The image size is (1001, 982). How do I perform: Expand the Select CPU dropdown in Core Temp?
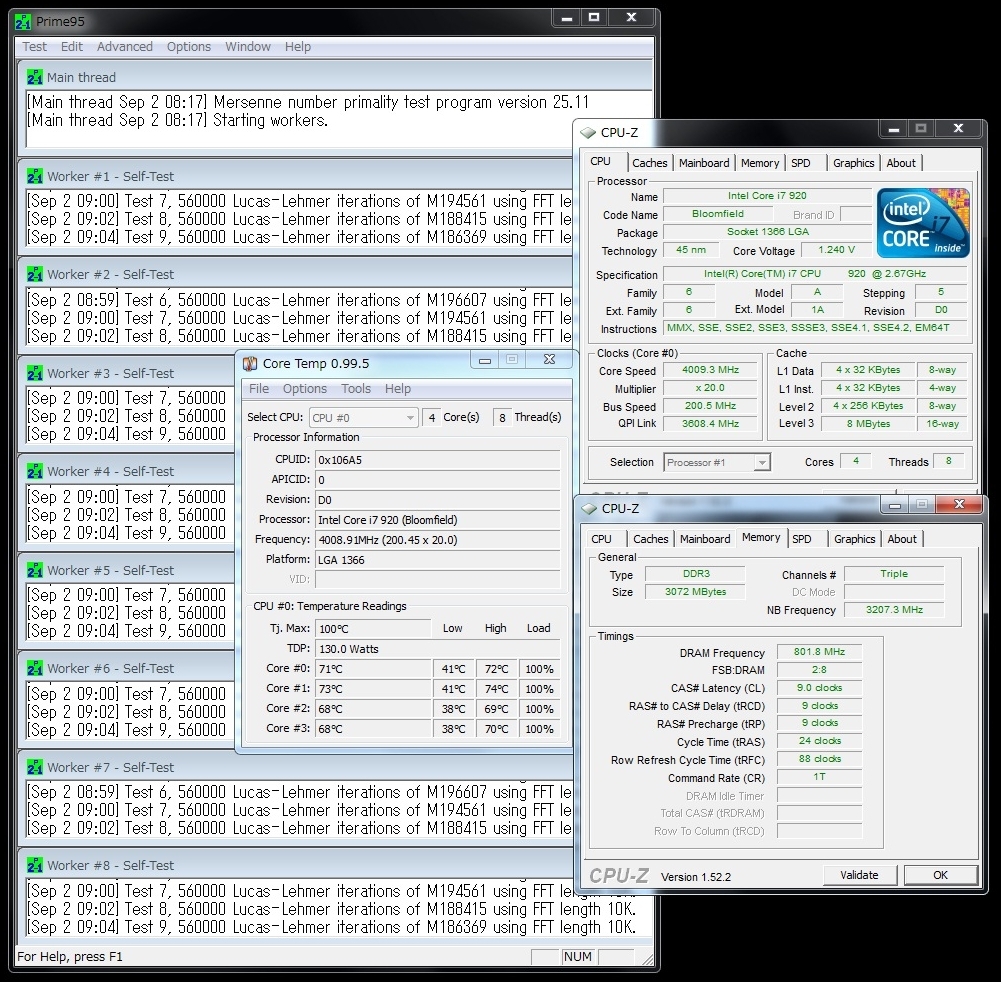coord(364,418)
